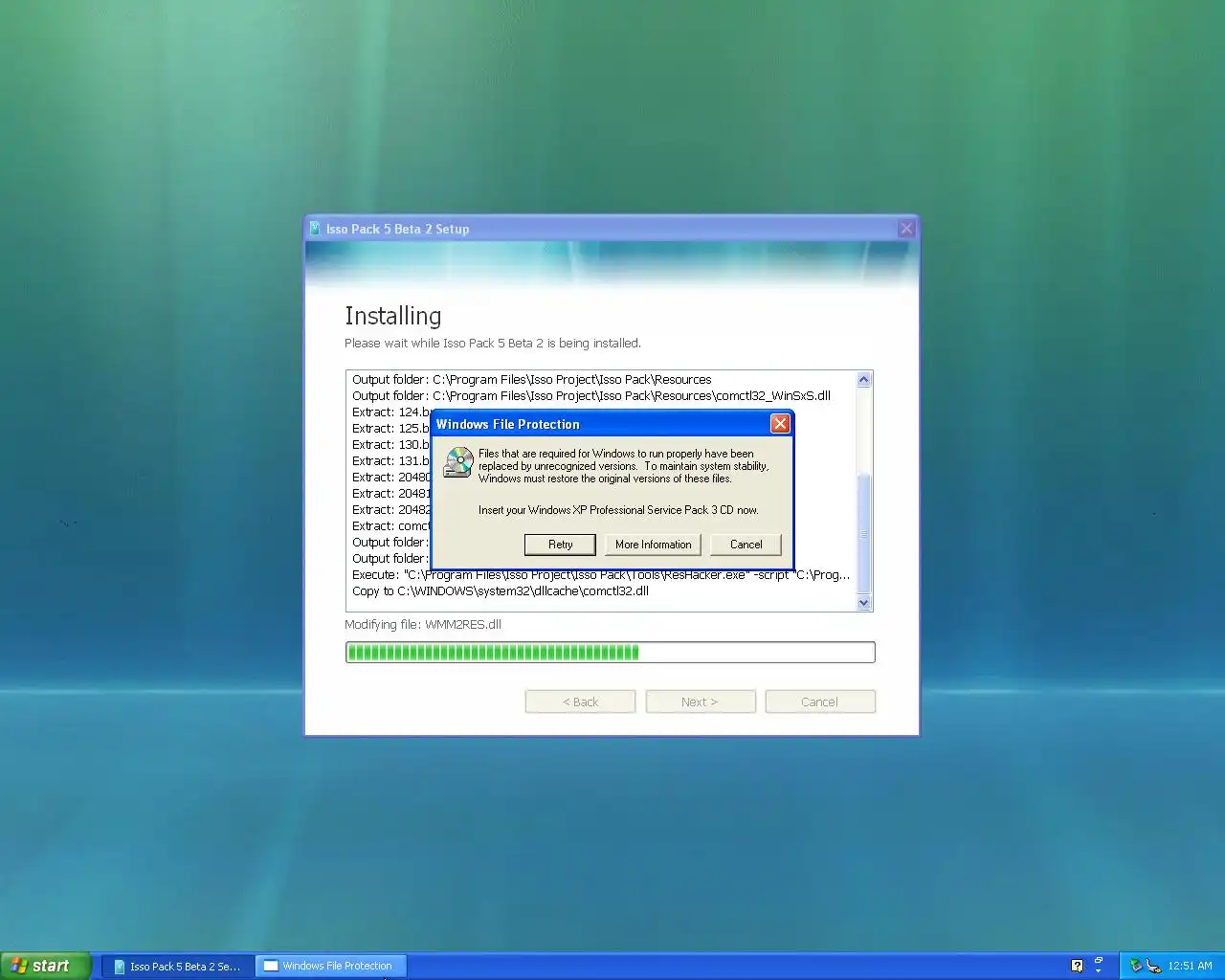Cancel the Windows File Protection prompt

click(746, 545)
